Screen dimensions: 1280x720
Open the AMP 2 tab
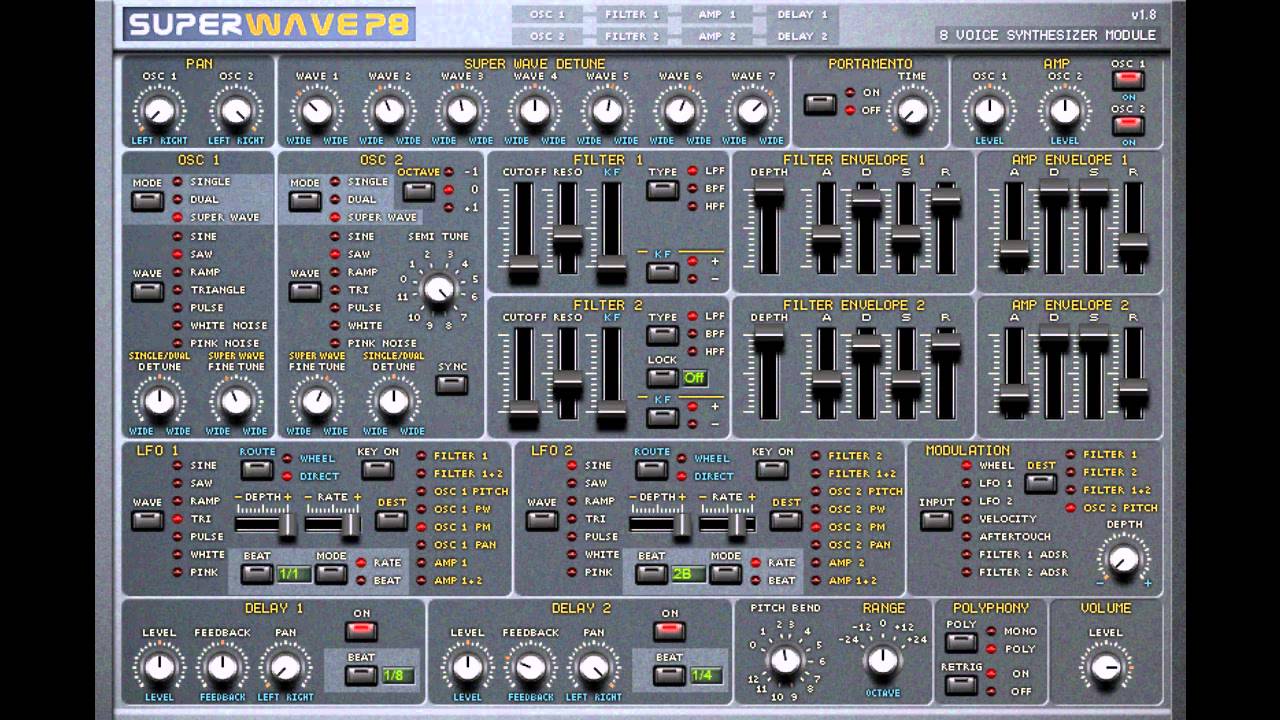tap(717, 36)
